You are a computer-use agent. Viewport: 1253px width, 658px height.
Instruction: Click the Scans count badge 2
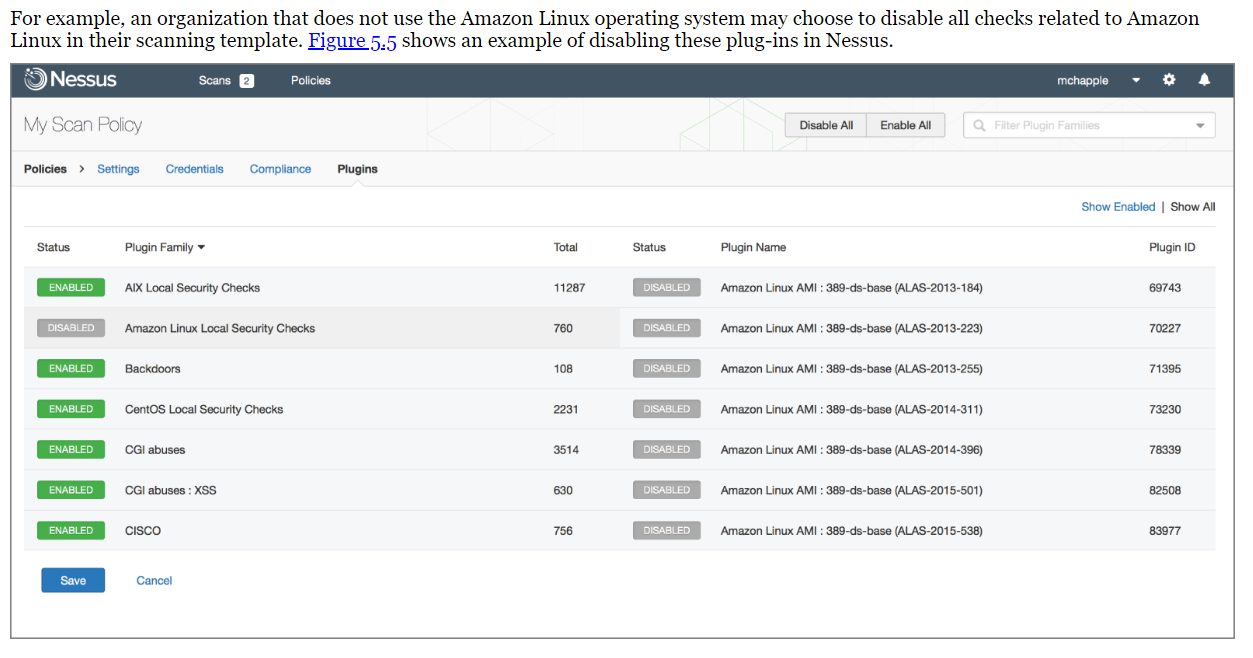pos(247,81)
